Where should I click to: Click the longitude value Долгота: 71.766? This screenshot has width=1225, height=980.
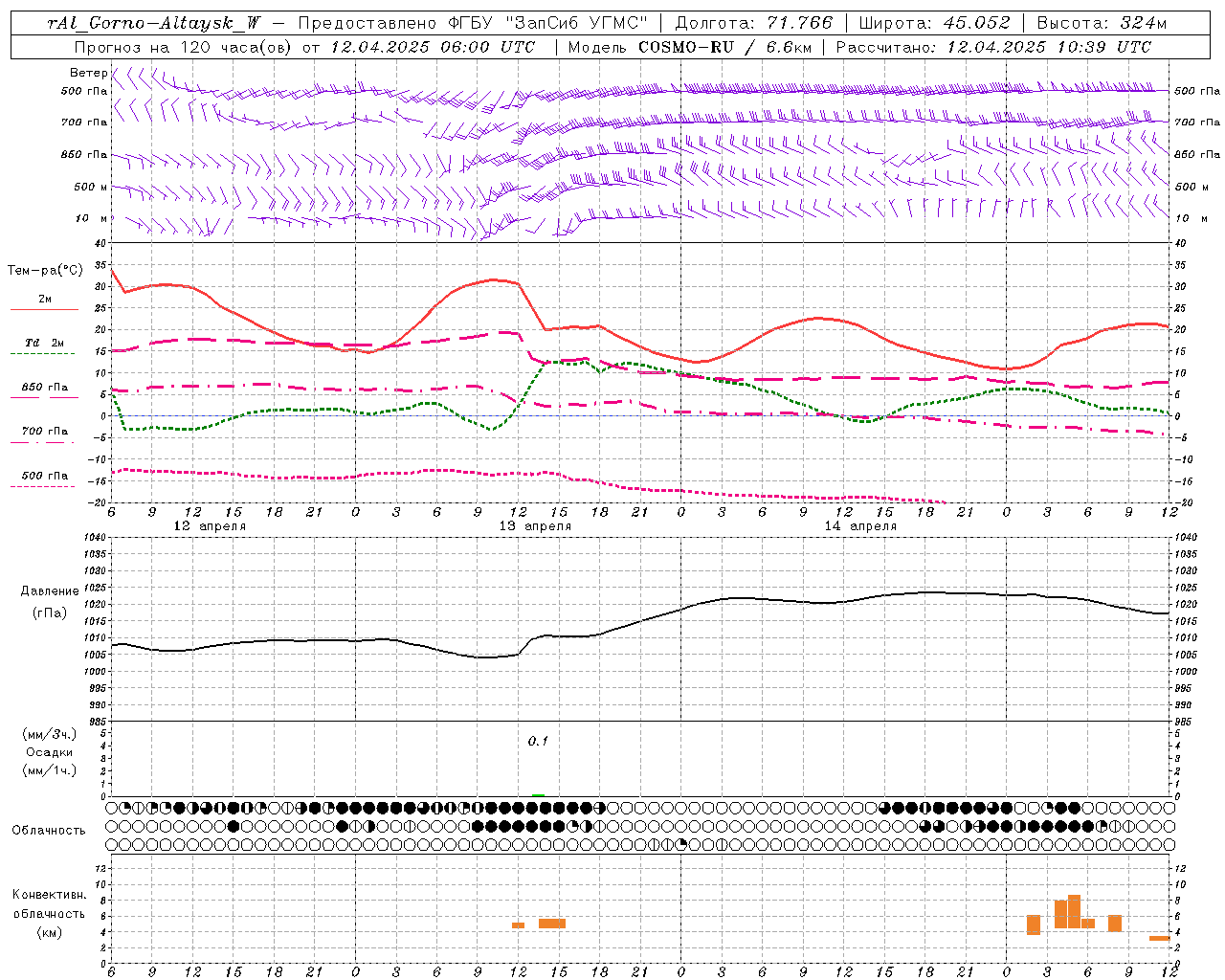(x=754, y=23)
